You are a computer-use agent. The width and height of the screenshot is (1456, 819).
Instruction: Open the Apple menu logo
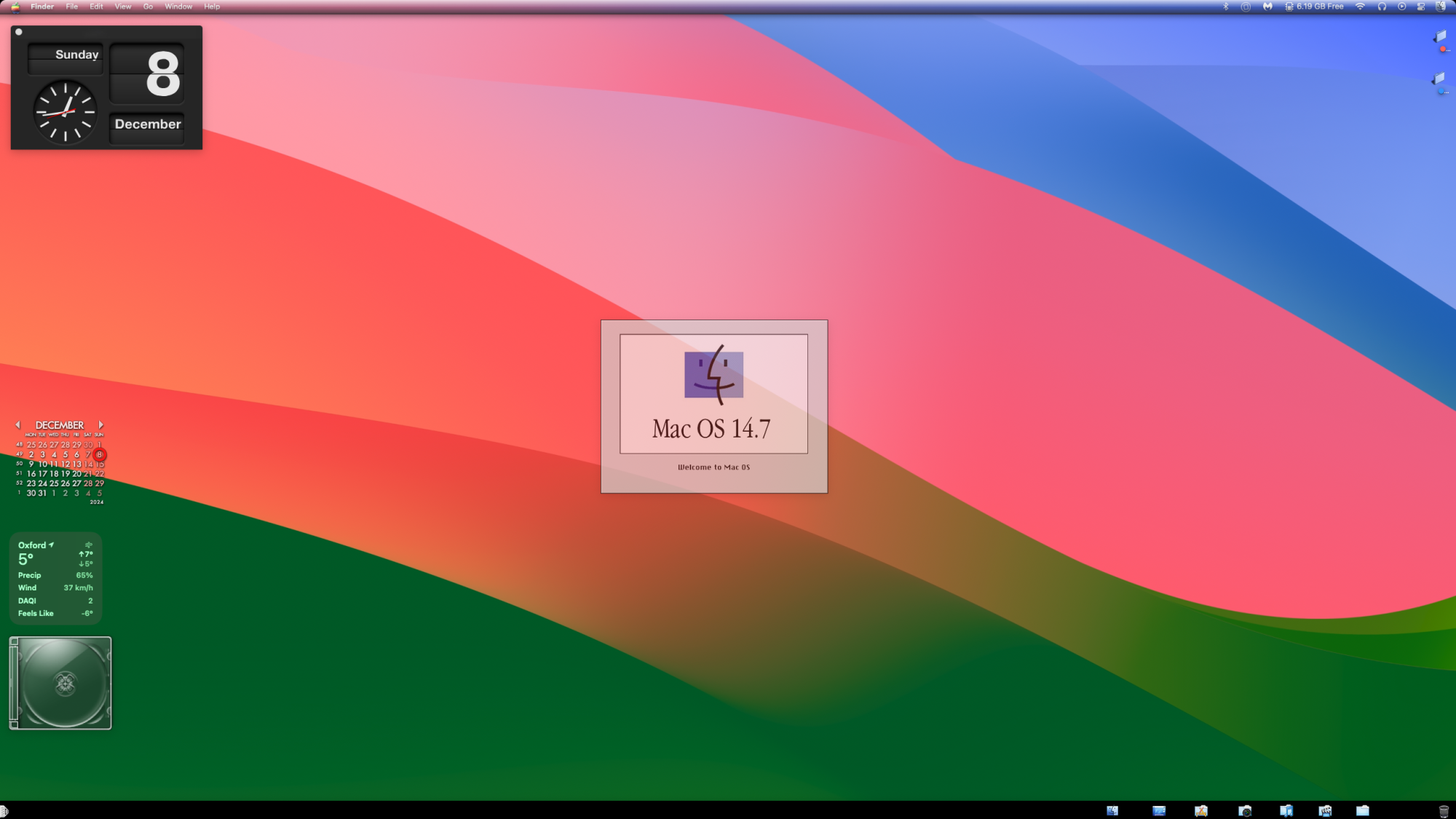coord(15,7)
